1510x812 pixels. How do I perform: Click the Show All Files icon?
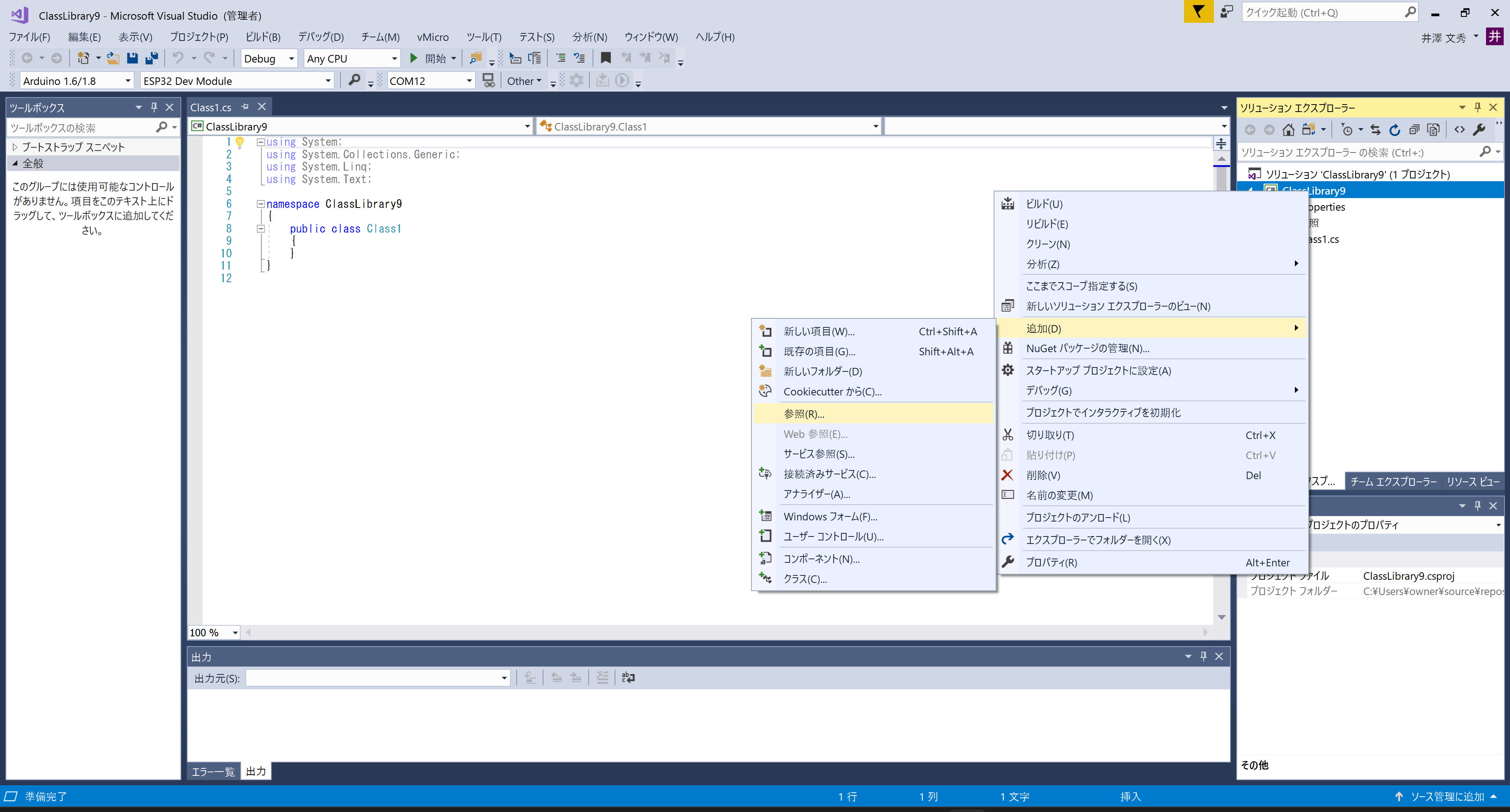coord(1433,130)
